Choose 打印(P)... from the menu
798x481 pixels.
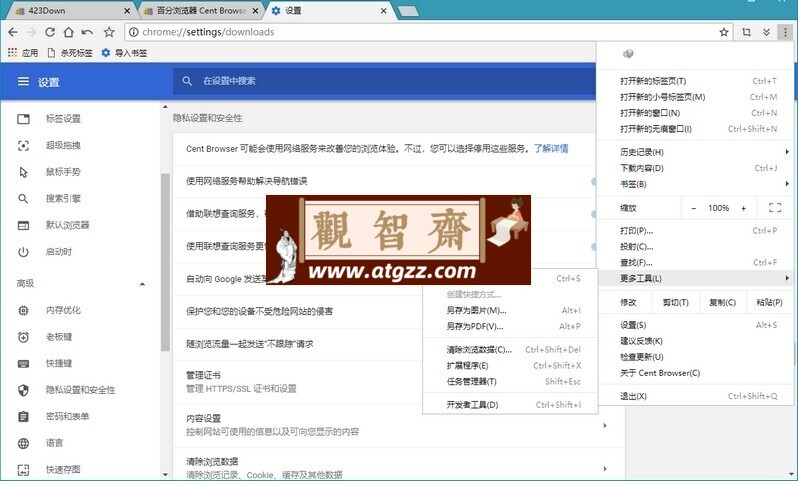(x=695, y=231)
